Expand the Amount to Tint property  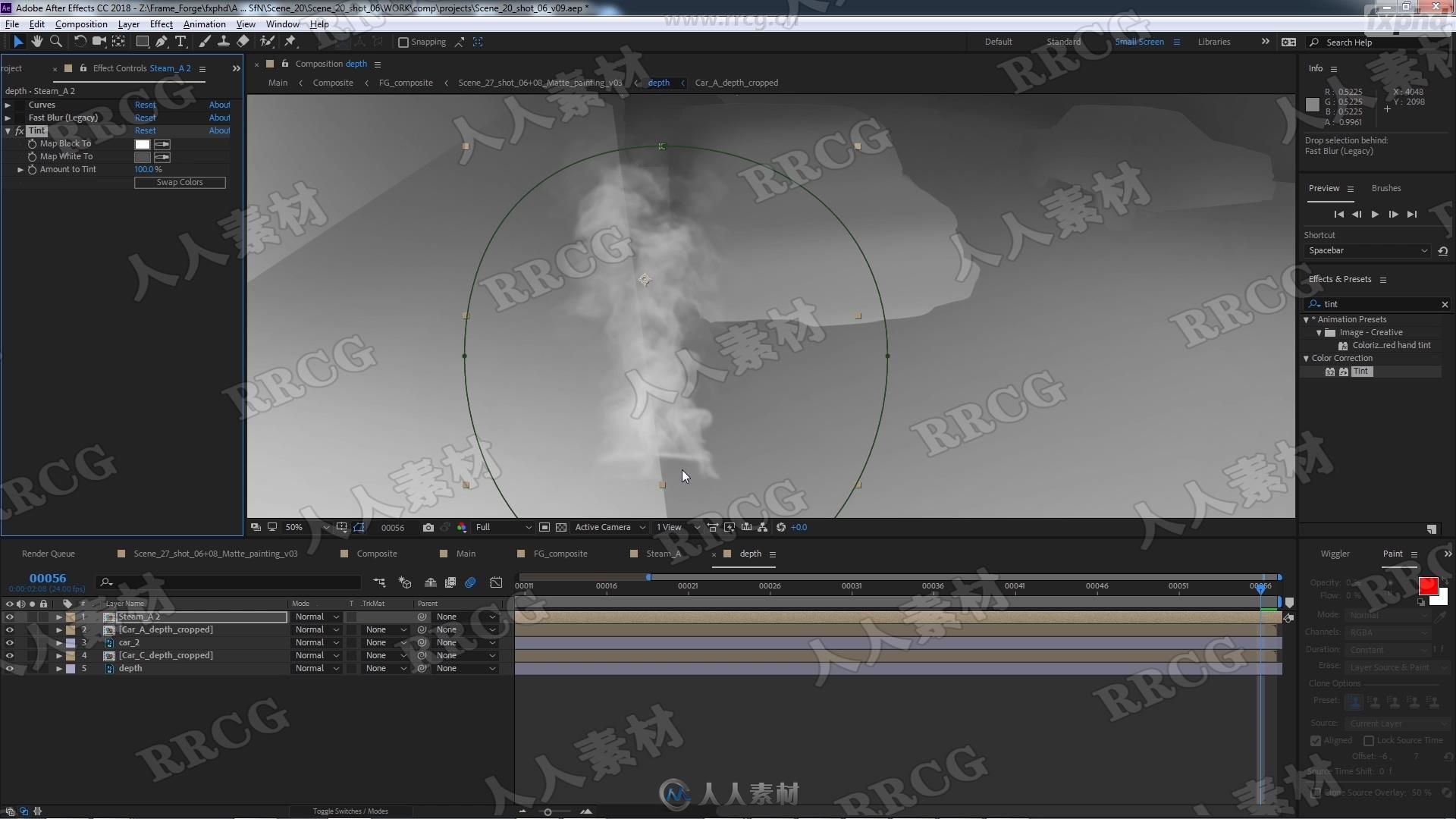pyautogui.click(x=20, y=170)
